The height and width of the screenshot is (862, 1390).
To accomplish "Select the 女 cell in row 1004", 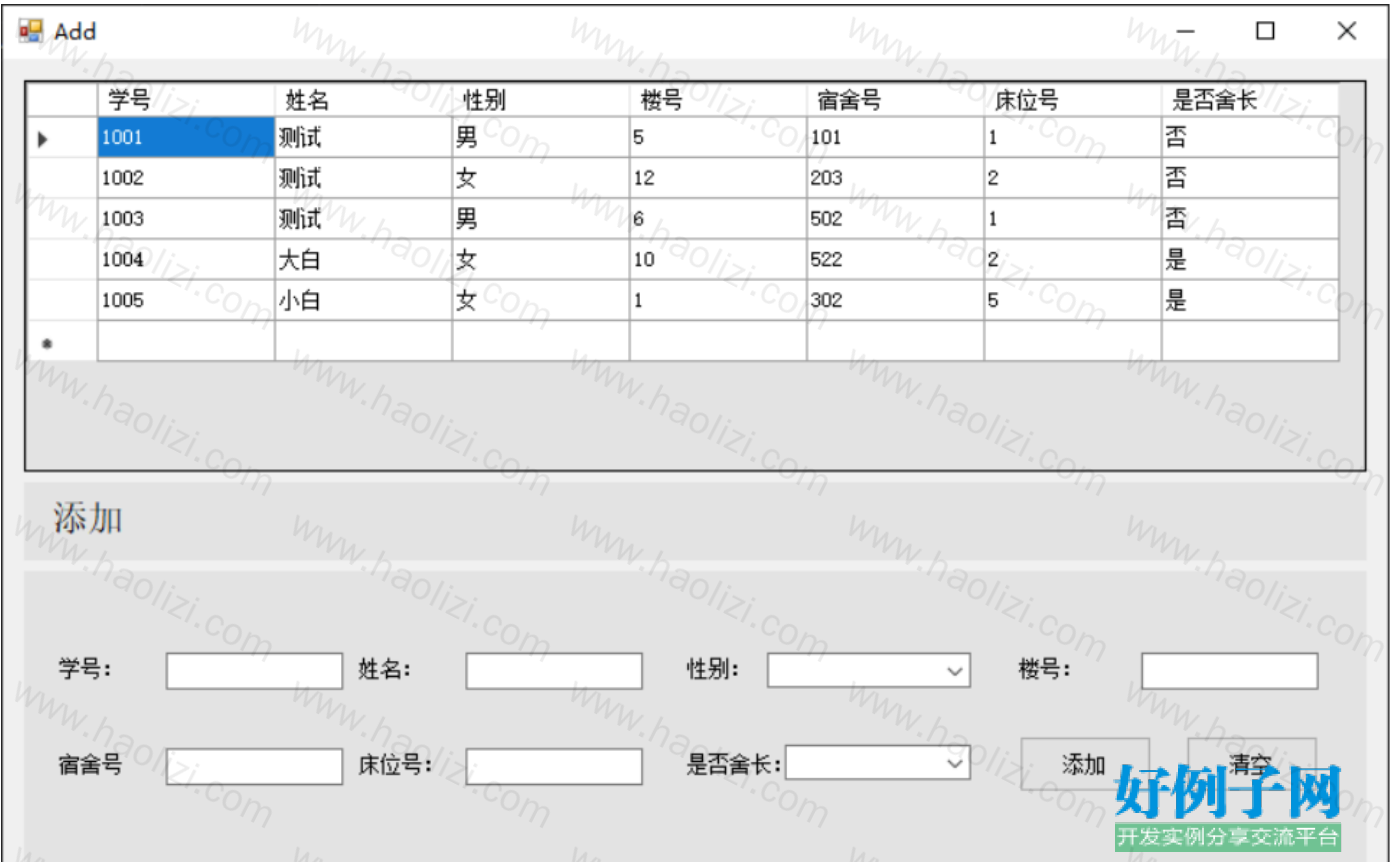I will 541,260.
